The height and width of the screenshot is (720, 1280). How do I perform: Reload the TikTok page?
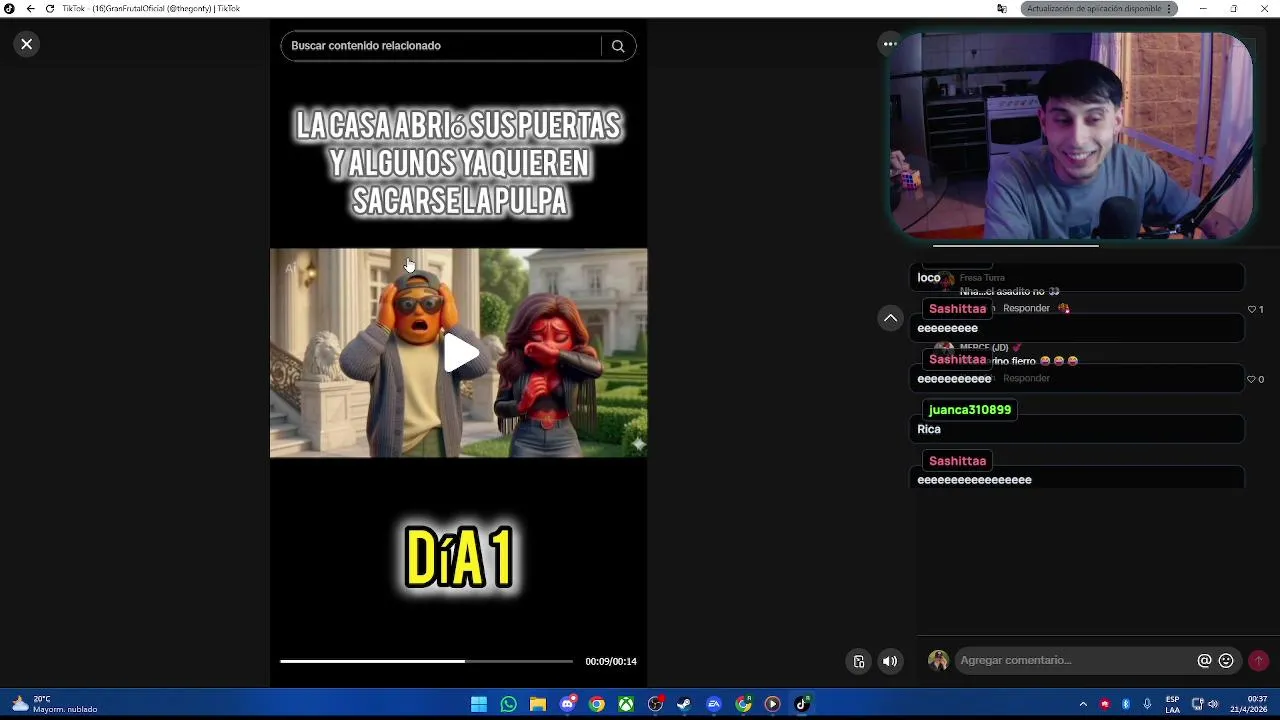[x=49, y=8]
